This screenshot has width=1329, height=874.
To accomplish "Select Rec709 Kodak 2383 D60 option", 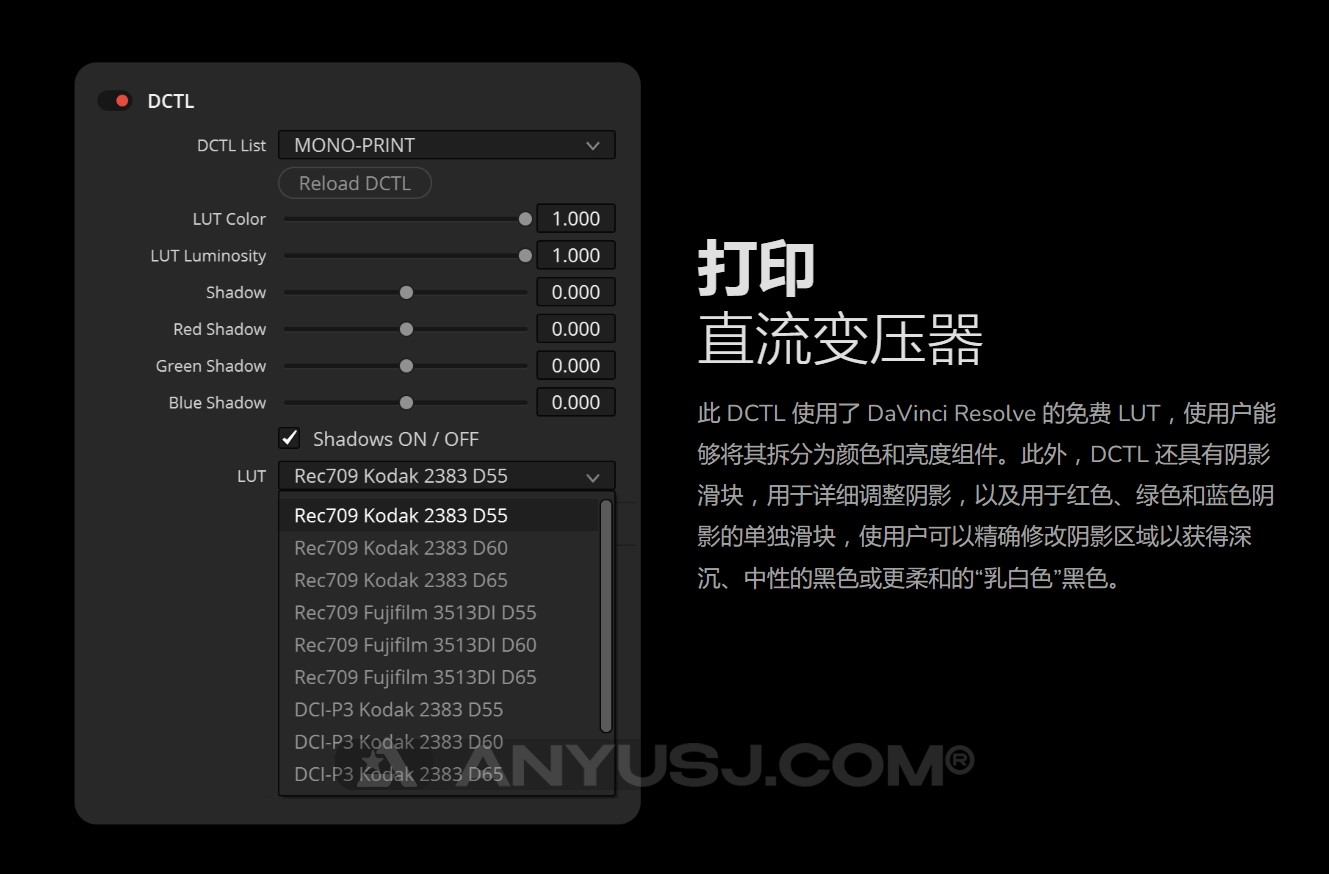I will (x=439, y=548).
